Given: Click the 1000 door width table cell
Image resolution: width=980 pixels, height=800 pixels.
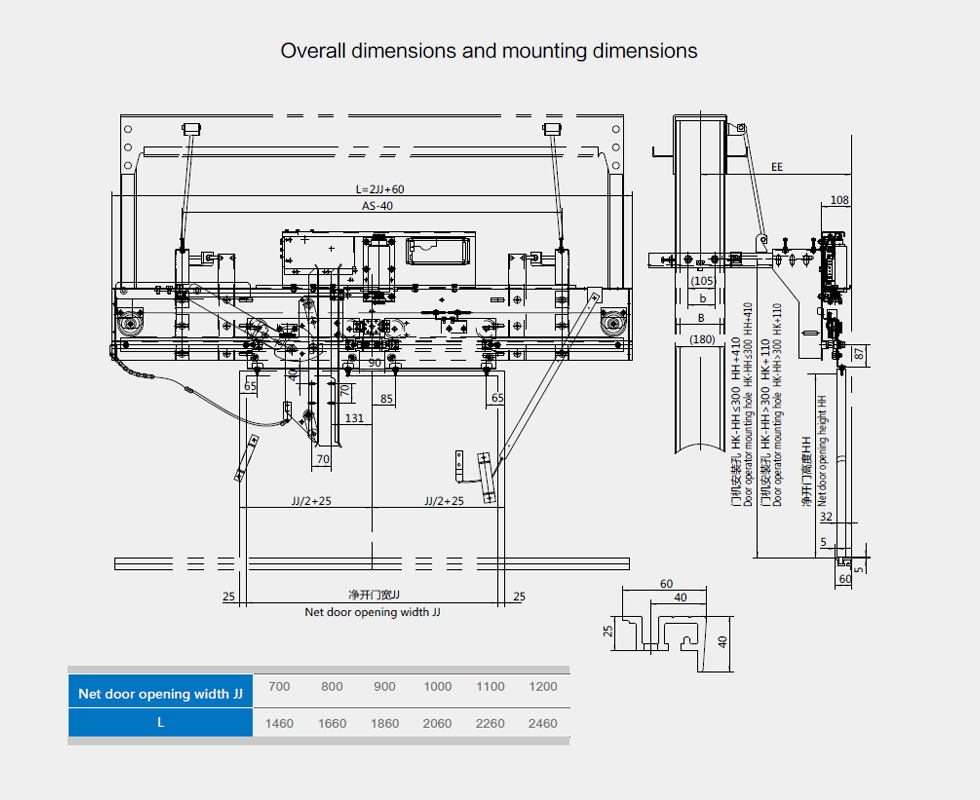Looking at the screenshot, I should [x=437, y=687].
